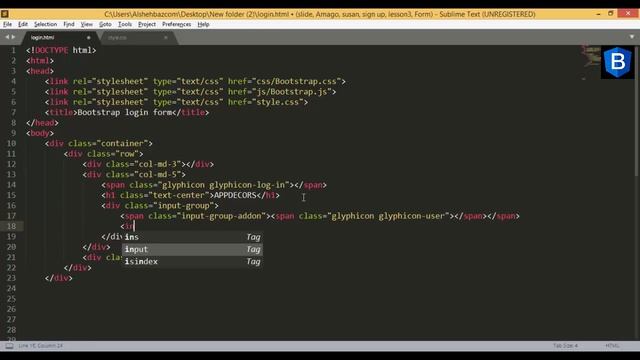Go to next tab with right arrow

[x=13, y=37]
